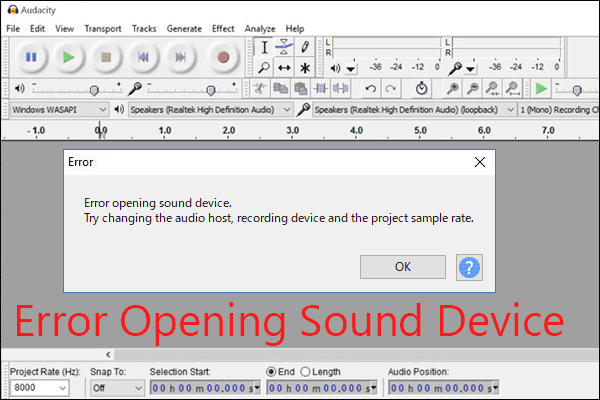Open Selection Start time format dropdown arrow
Screen dimensions: 600x400
pyautogui.click(x=257, y=388)
